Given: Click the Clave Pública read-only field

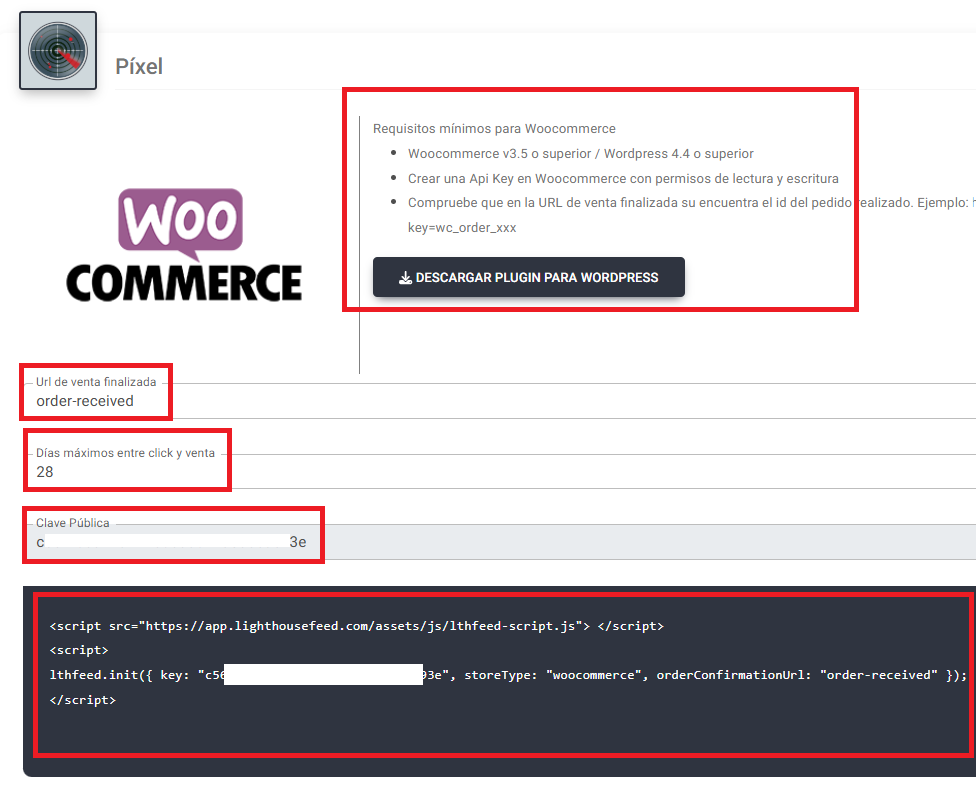Looking at the screenshot, I should pyautogui.click(x=501, y=542).
